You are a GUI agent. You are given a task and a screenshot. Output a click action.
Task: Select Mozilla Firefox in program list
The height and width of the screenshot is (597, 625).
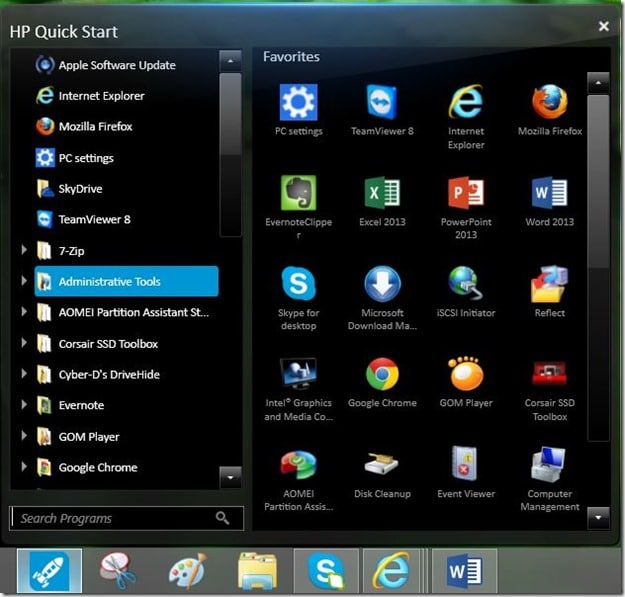[x=126, y=126]
